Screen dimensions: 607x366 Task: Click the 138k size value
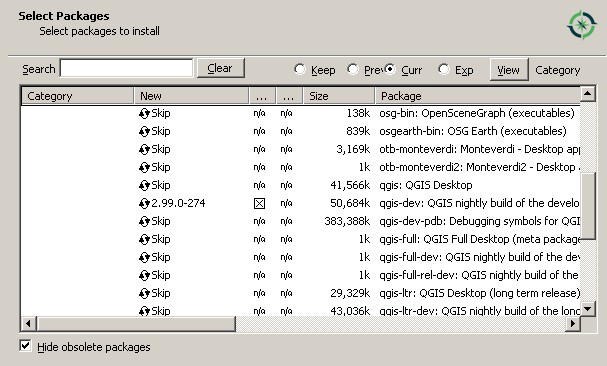358,113
